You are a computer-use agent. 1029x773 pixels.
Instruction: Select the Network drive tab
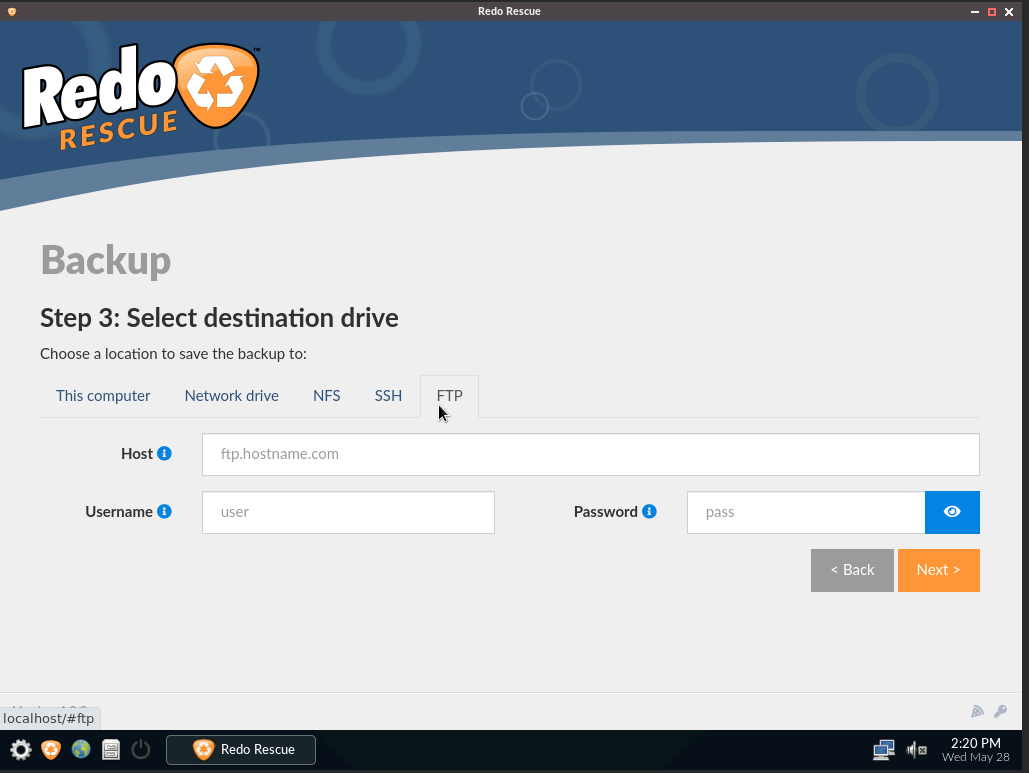[231, 396]
